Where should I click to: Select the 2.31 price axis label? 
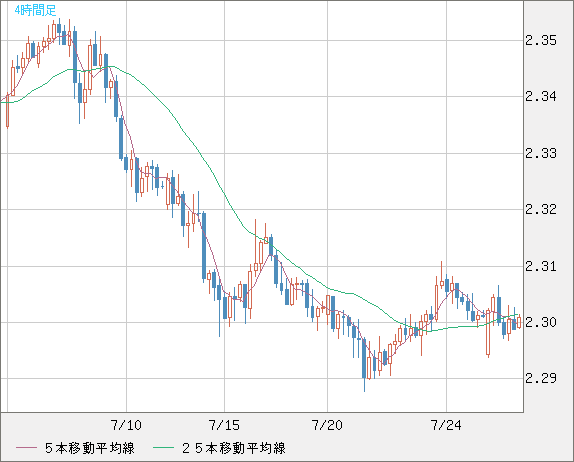point(541,266)
